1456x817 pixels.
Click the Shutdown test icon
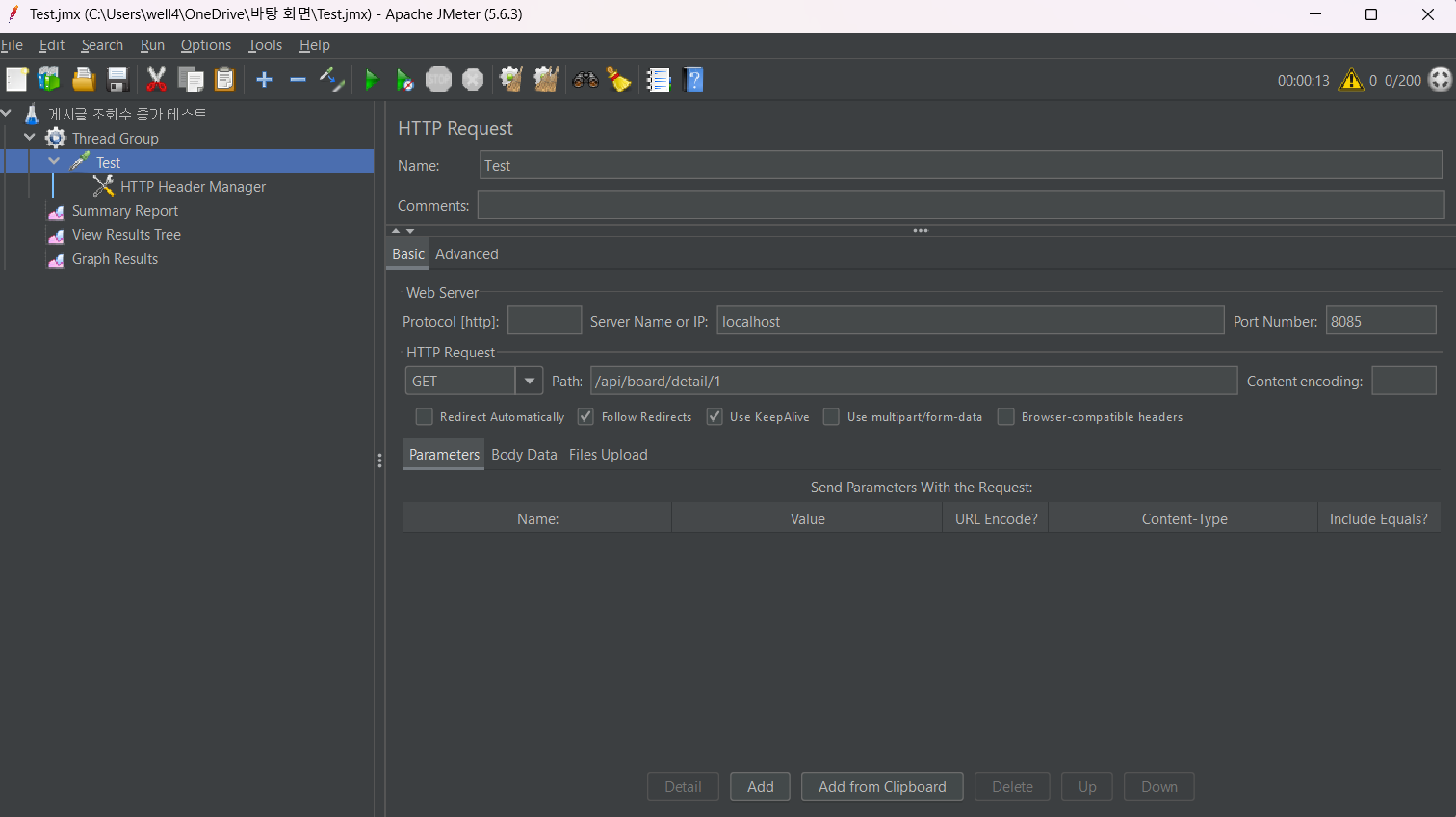[x=473, y=80]
